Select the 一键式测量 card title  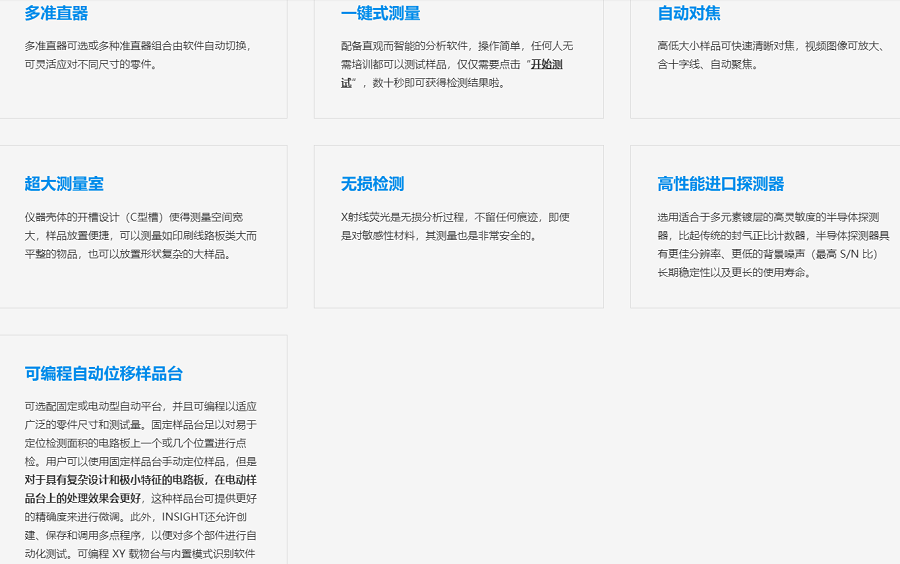(x=380, y=13)
